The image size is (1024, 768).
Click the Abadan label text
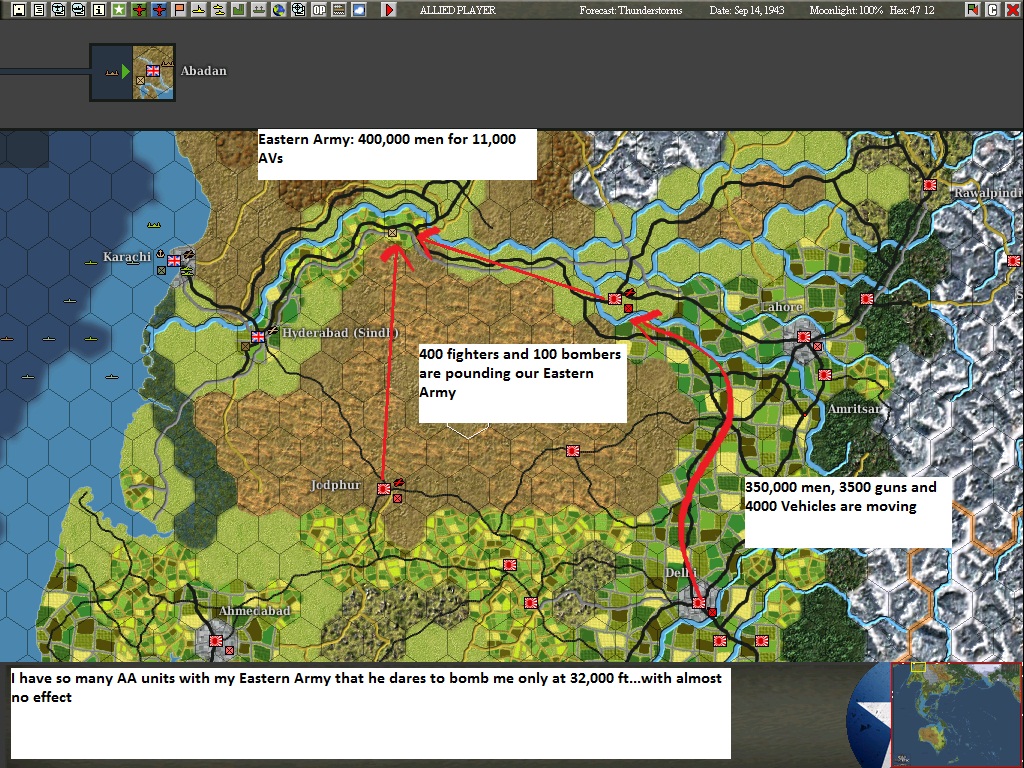coord(204,71)
